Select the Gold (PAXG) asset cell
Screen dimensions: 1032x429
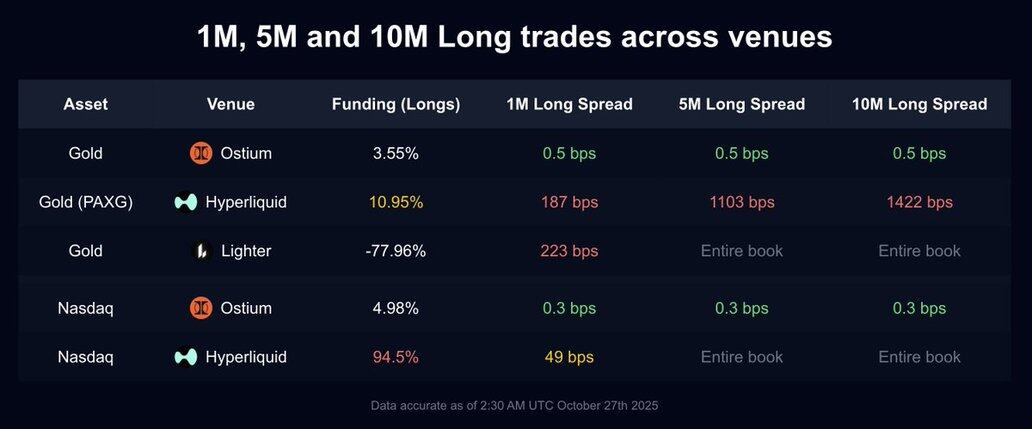pyautogui.click(x=86, y=202)
